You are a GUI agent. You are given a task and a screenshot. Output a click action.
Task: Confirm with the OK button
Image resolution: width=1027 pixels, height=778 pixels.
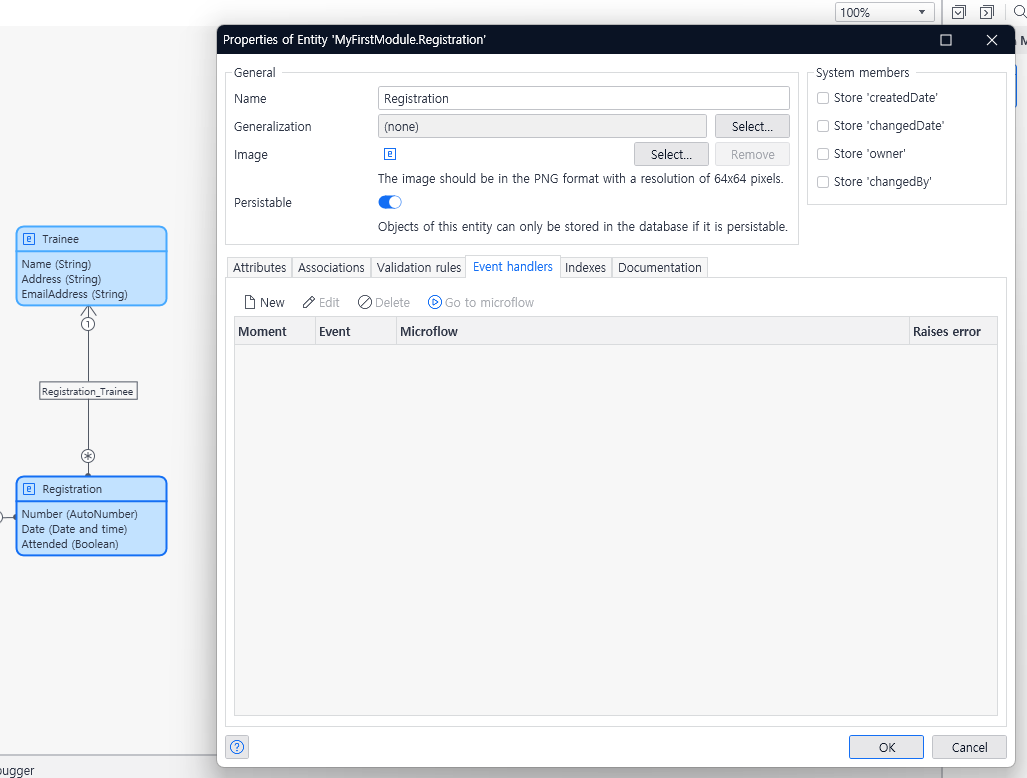886,747
